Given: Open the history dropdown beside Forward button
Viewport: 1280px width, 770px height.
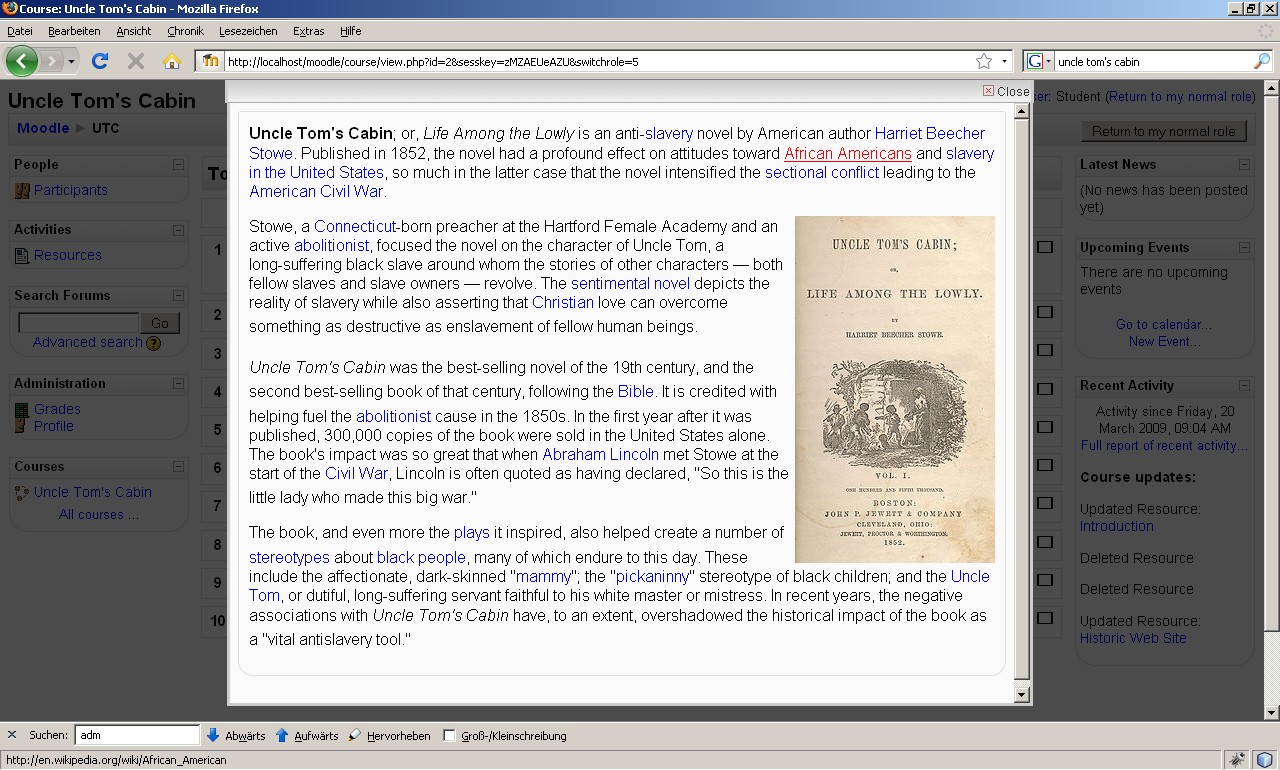Looking at the screenshot, I should [71, 62].
